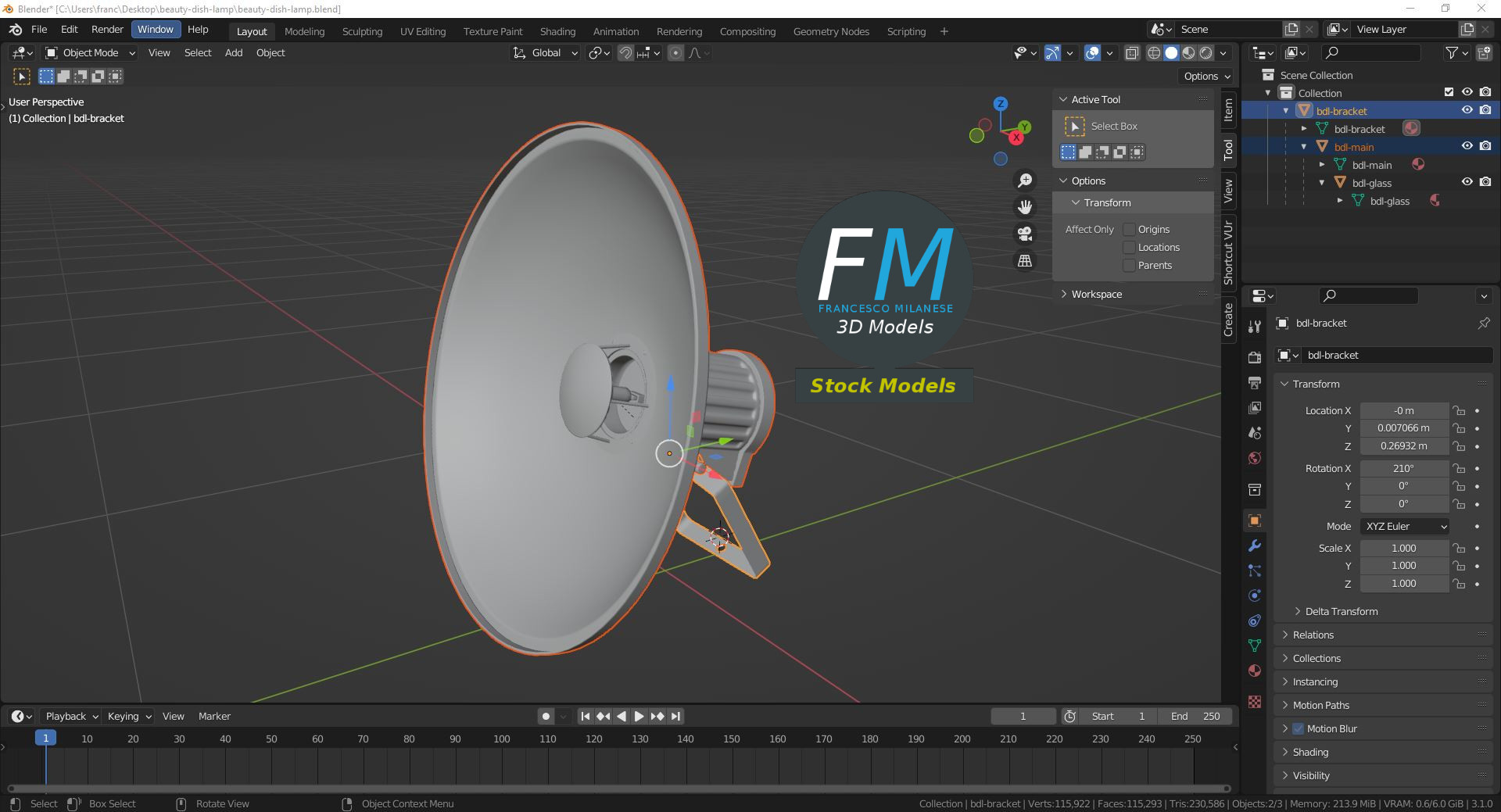Open the Object Mode dropdown
The height and width of the screenshot is (812, 1501).
90,53
